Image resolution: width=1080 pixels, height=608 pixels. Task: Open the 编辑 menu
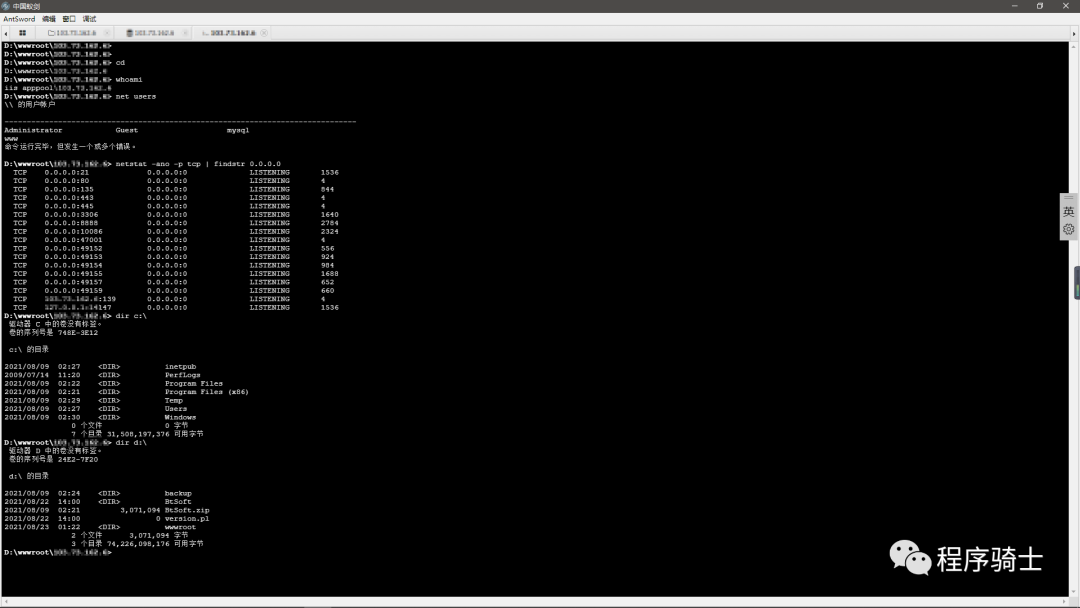[48, 19]
